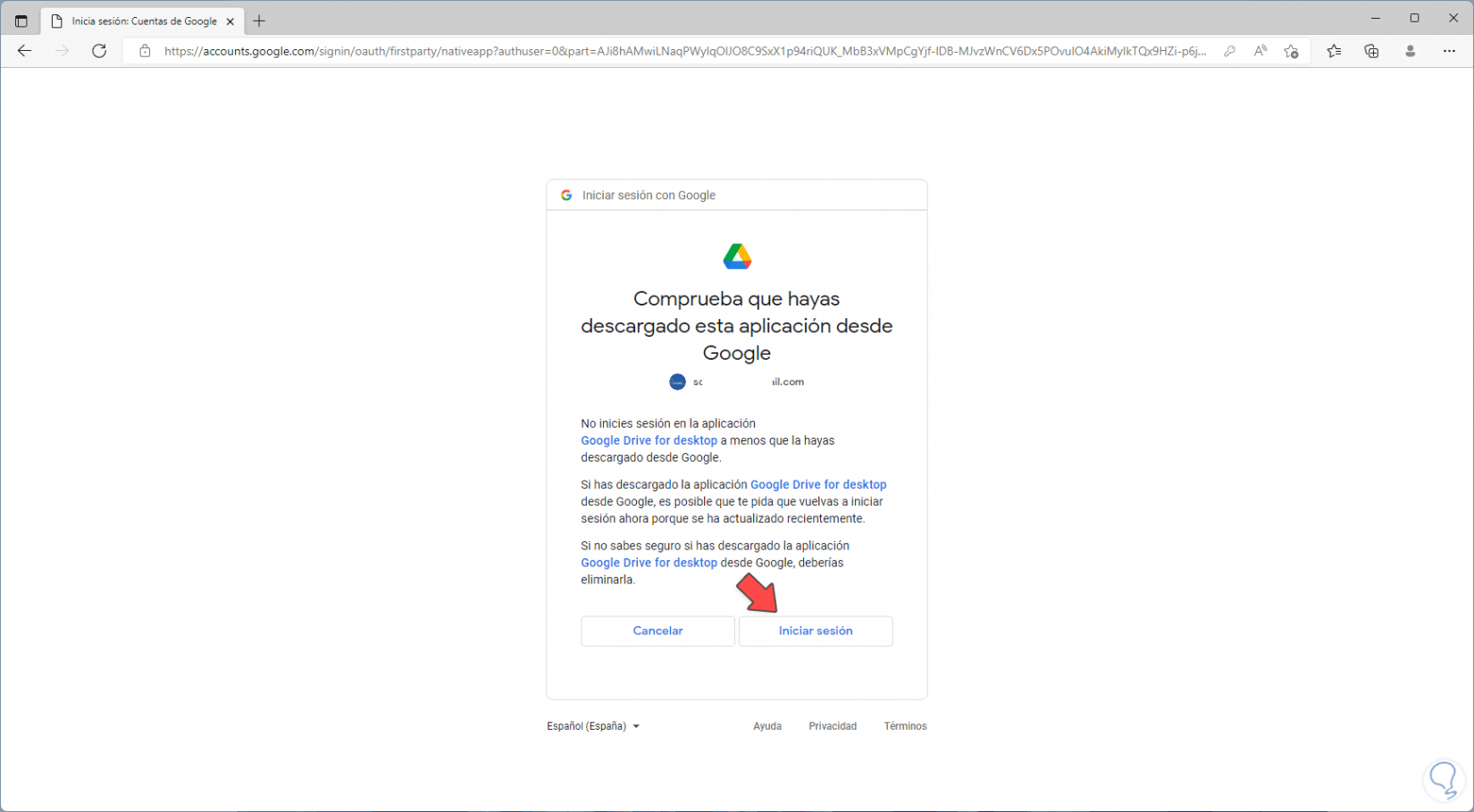Click the Iniciar sesión button
The height and width of the screenshot is (812, 1474).
click(816, 631)
